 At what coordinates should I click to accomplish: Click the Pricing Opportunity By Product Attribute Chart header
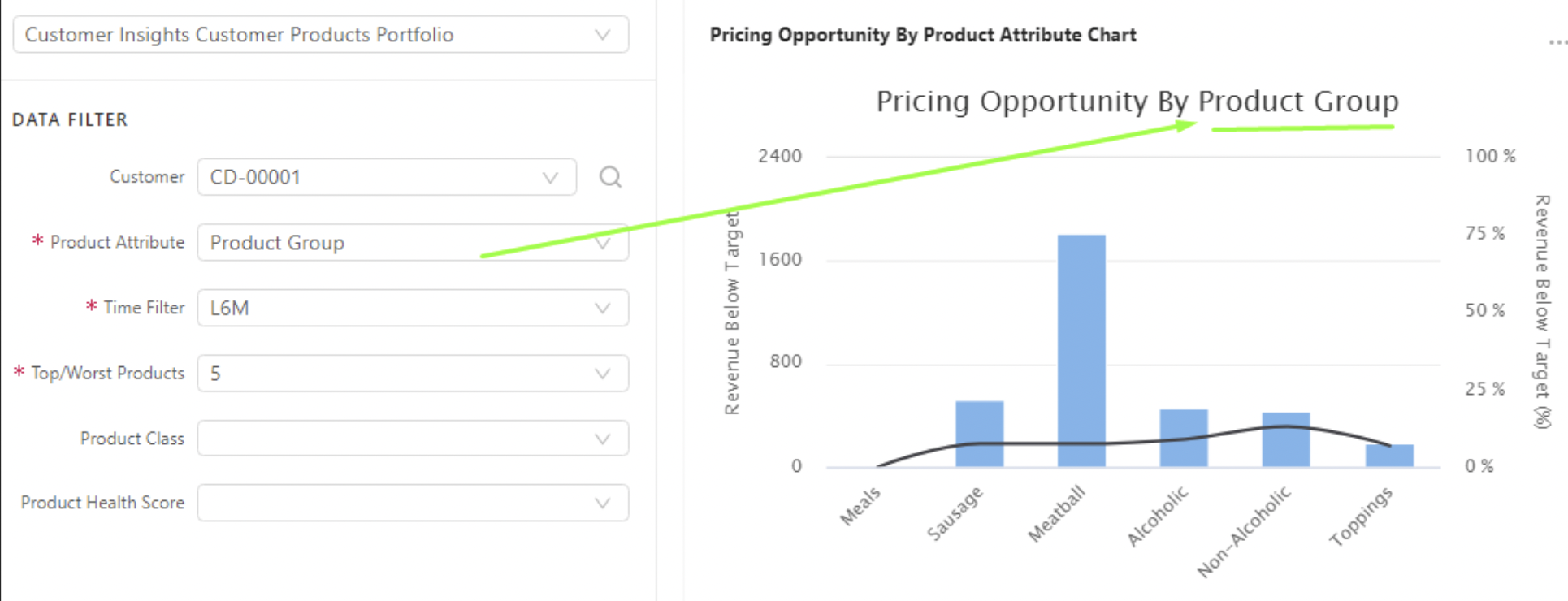click(923, 35)
